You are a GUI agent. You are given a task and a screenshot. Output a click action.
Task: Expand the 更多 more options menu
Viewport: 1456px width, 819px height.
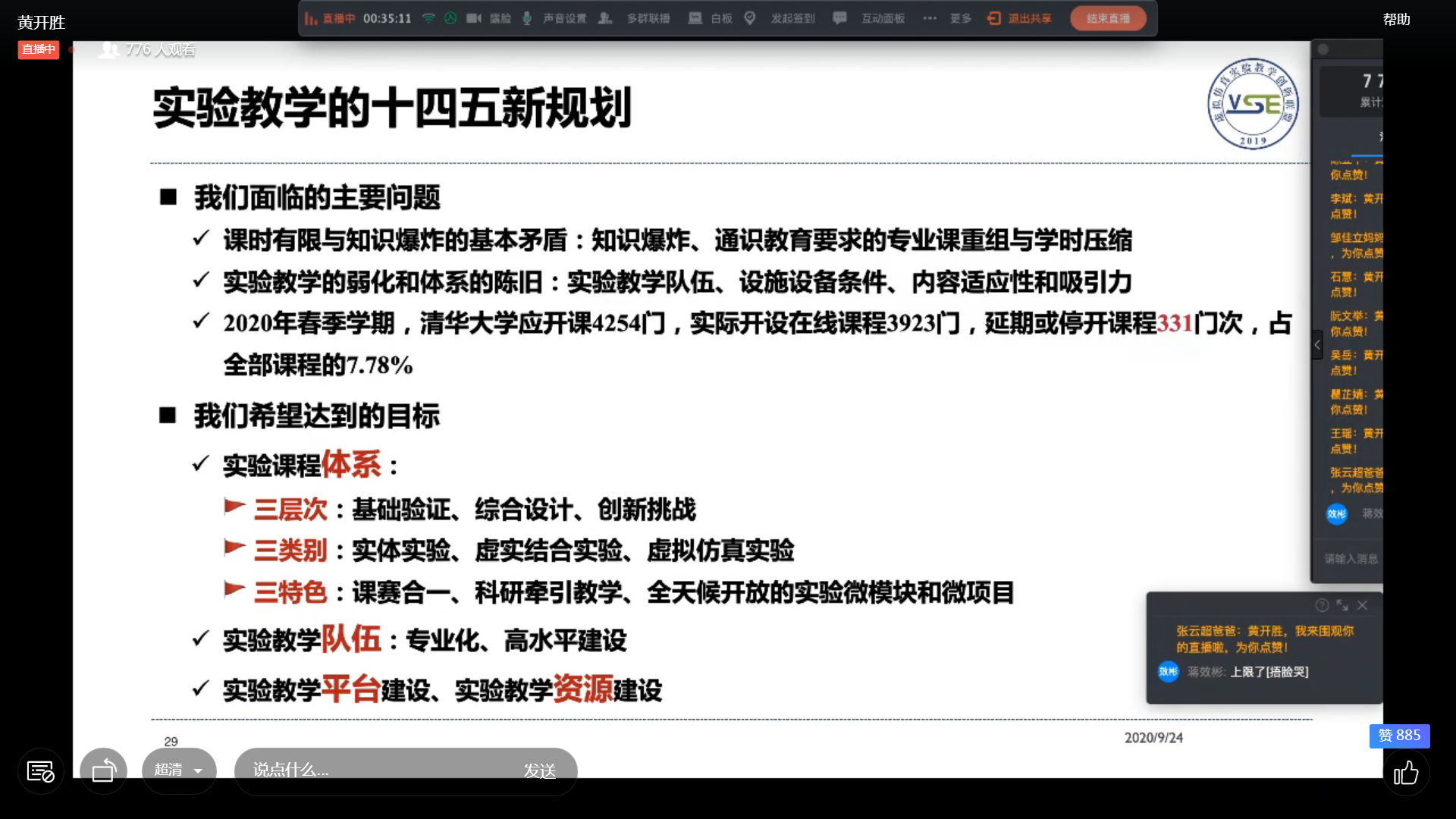(x=947, y=18)
